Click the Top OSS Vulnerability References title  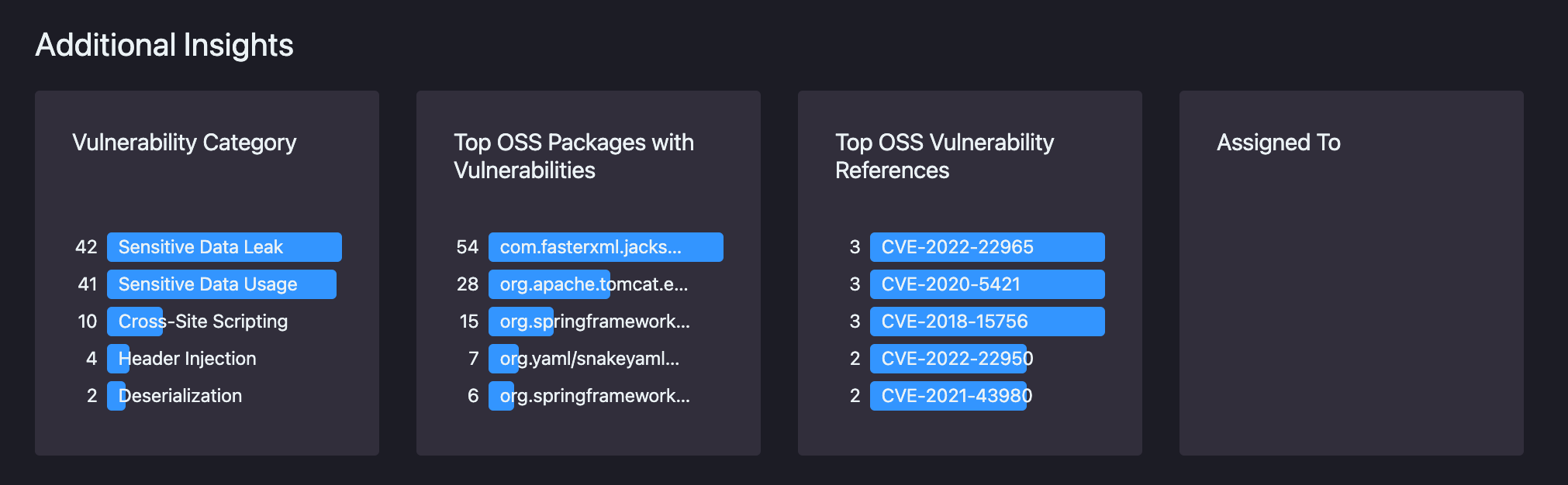(x=945, y=156)
